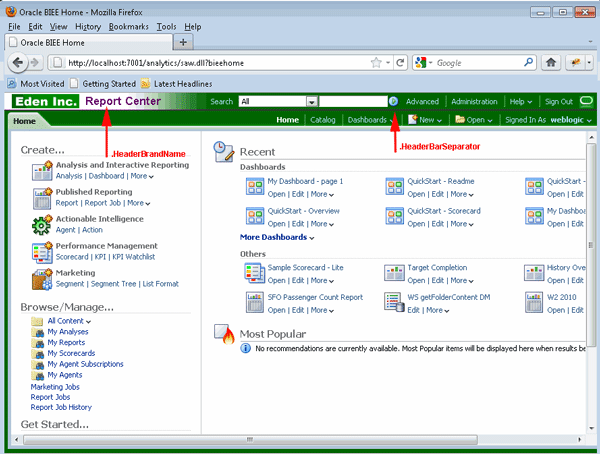Click Open for QuickStart - Readme
This screenshot has width=600, height=454.
point(416,194)
